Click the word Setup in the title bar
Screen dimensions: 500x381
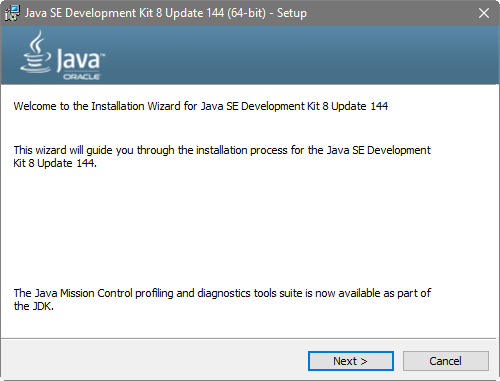pyautogui.click(x=292, y=13)
